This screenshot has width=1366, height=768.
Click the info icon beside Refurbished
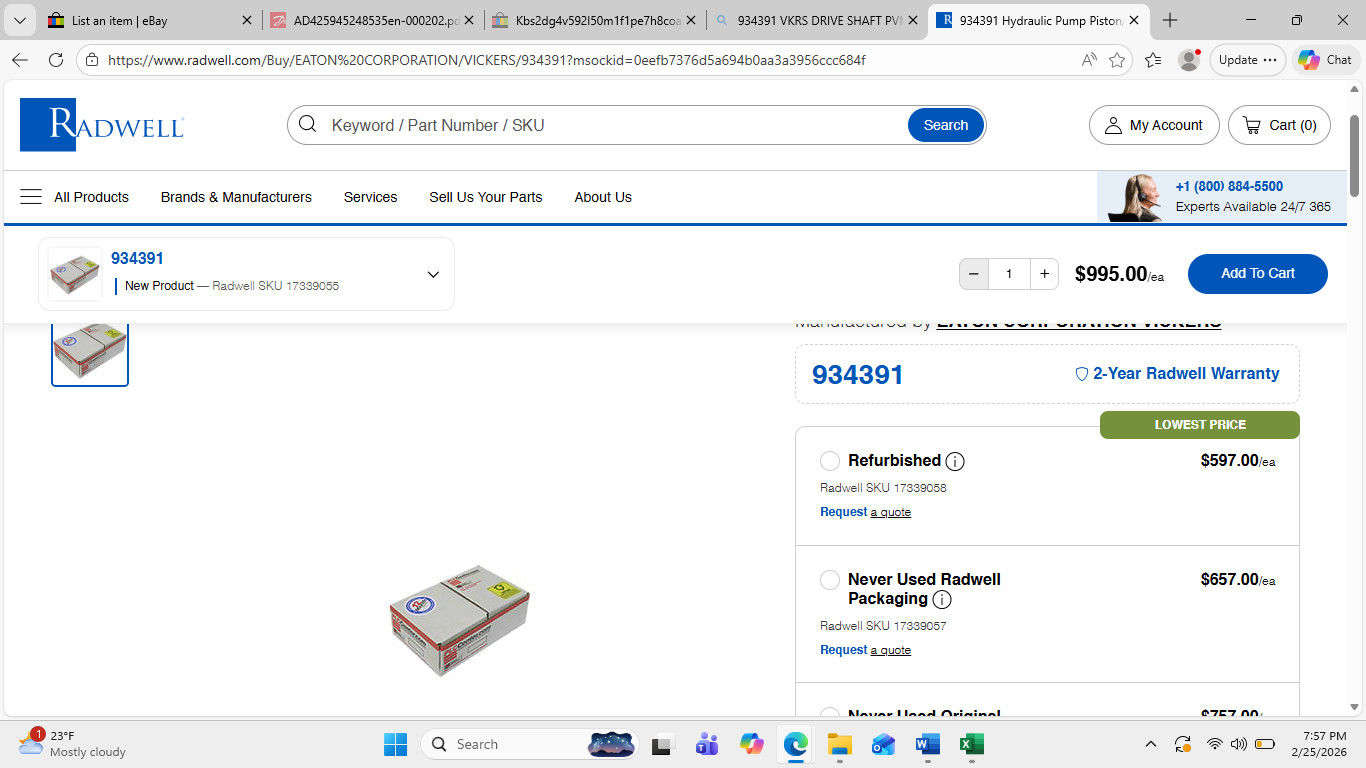pyautogui.click(x=955, y=461)
